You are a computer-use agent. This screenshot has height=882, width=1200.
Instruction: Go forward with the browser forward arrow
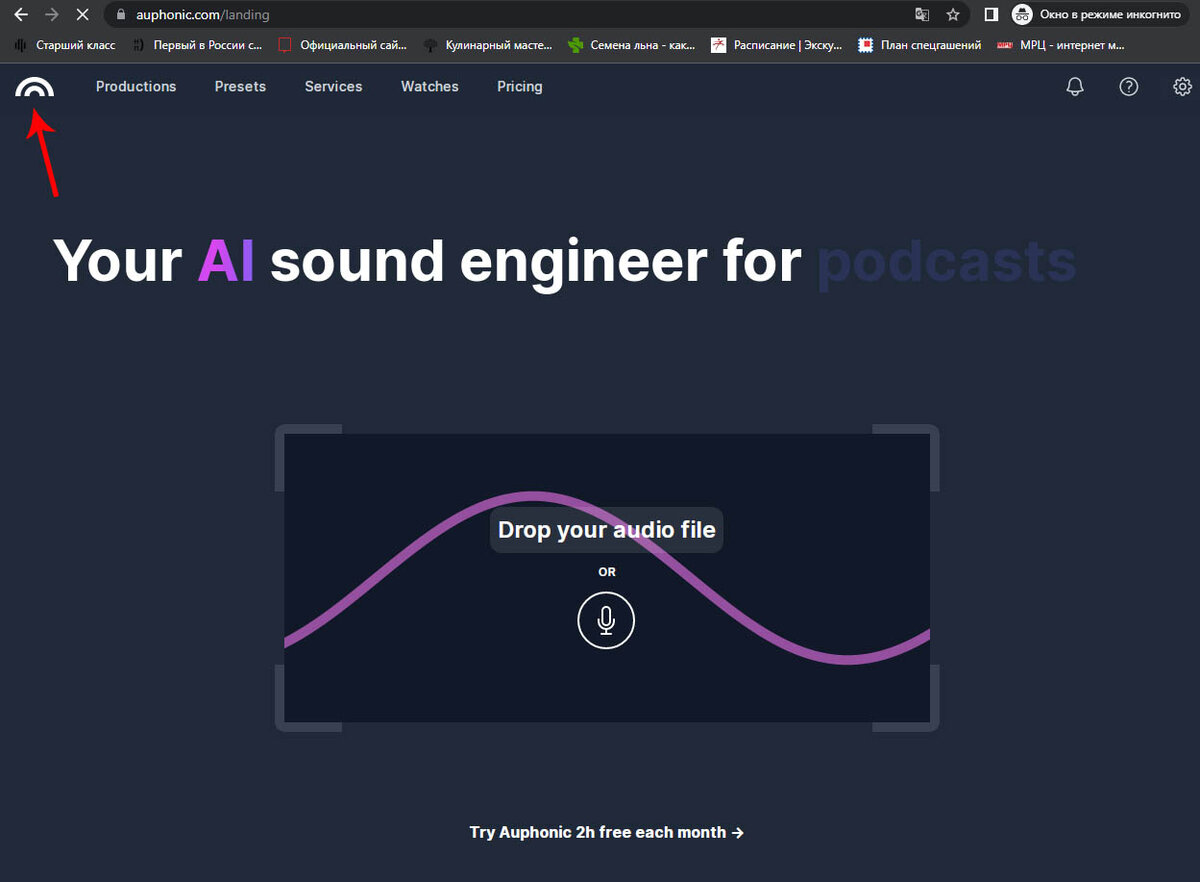tap(52, 15)
